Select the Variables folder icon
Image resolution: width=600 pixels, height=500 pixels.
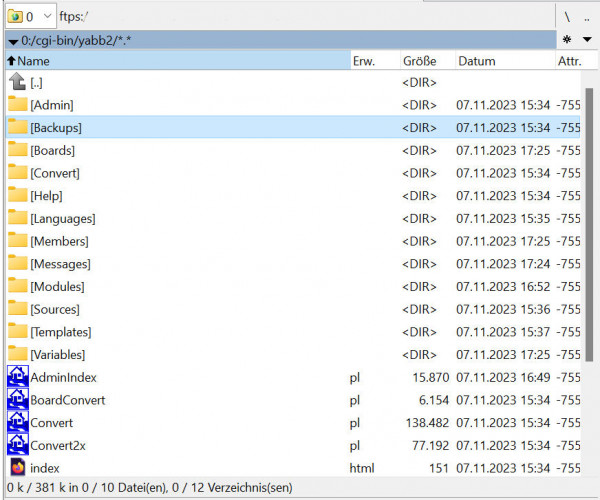(18, 353)
